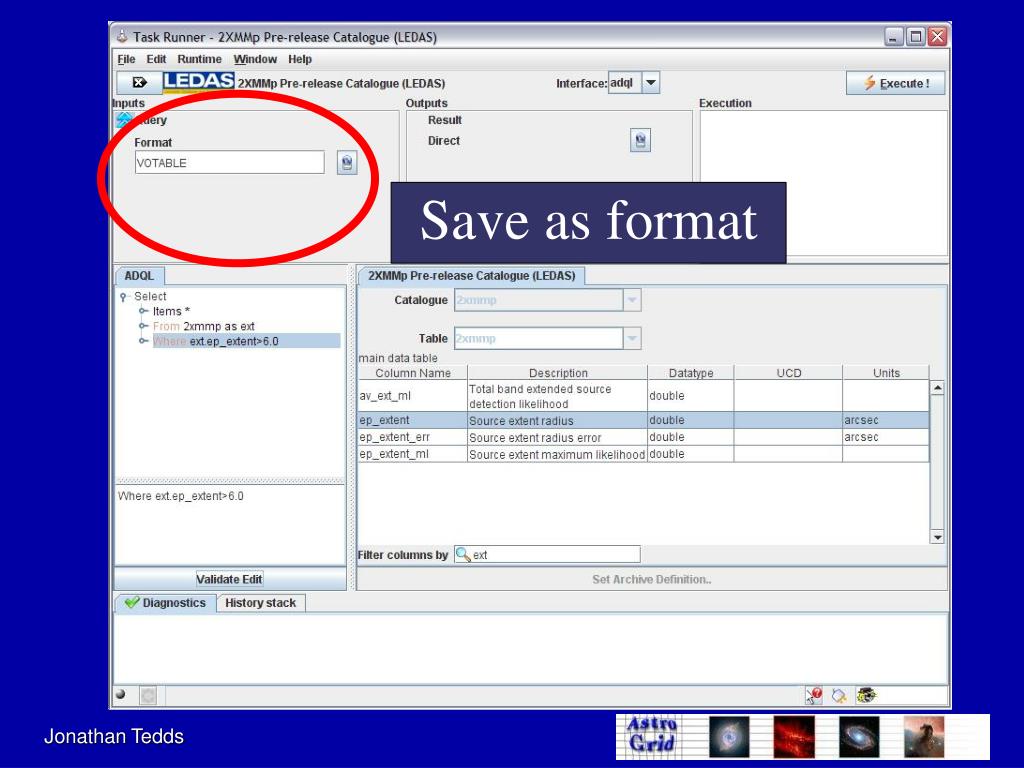Select the av_ext_ml column row
1024x768 pixels.
tap(643, 396)
